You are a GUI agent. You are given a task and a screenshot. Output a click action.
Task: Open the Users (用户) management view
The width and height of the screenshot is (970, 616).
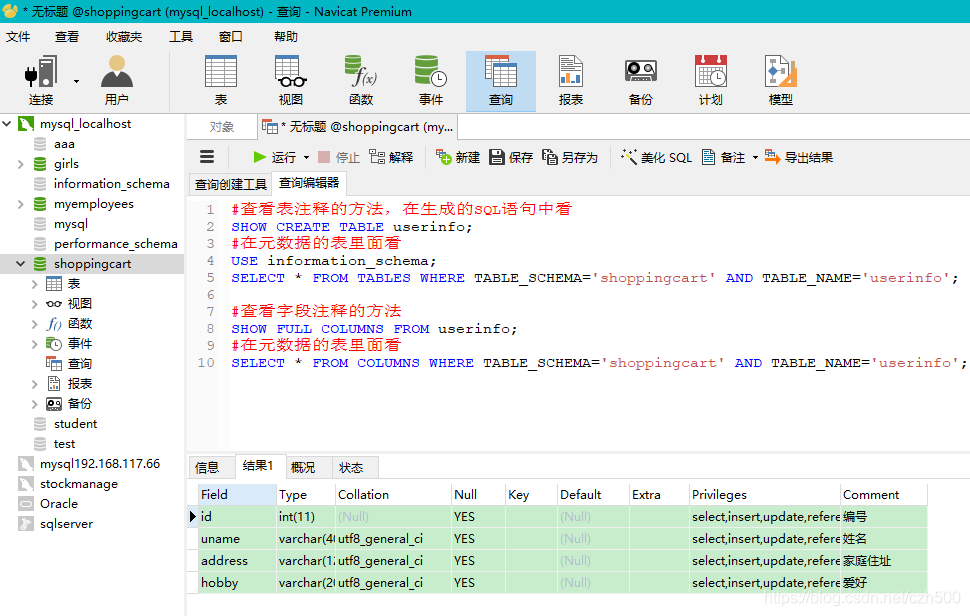tap(115, 80)
